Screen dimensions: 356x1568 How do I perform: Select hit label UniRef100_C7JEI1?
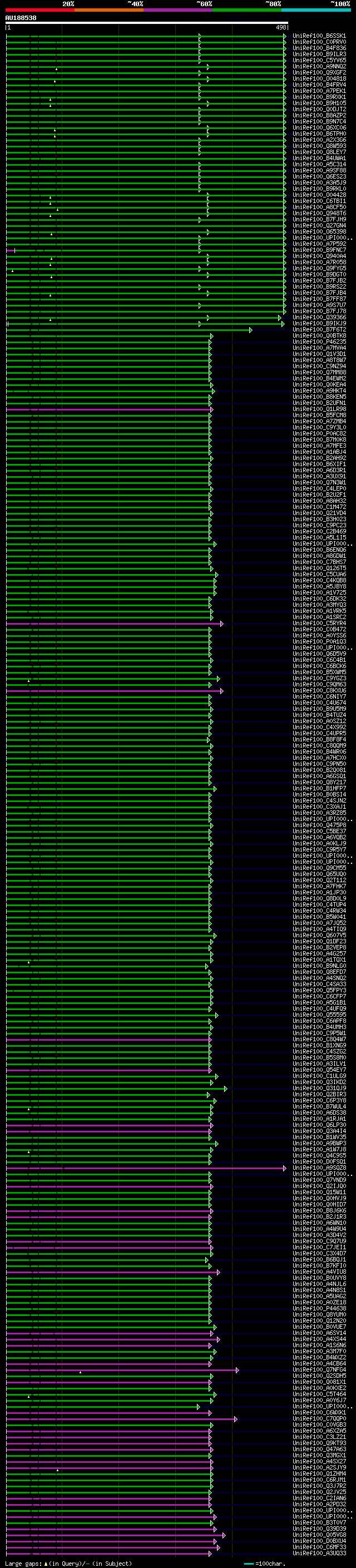click(319, 1247)
